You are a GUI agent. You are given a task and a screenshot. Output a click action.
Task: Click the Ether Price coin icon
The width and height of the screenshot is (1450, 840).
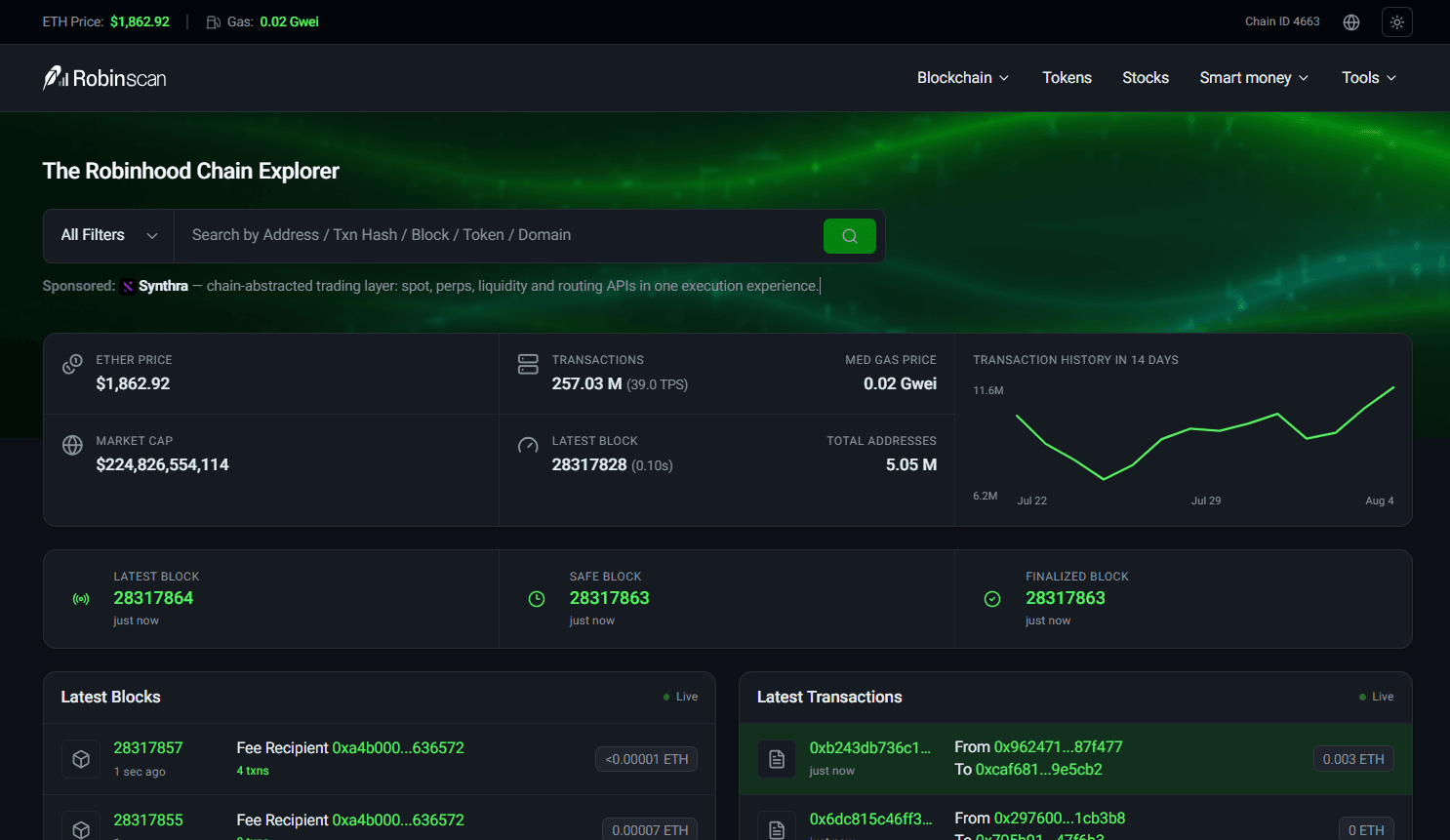pyautogui.click(x=72, y=364)
